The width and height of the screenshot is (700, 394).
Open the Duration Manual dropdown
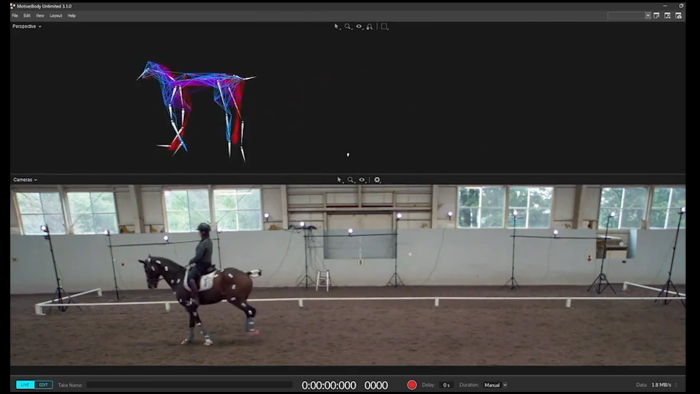pos(495,385)
